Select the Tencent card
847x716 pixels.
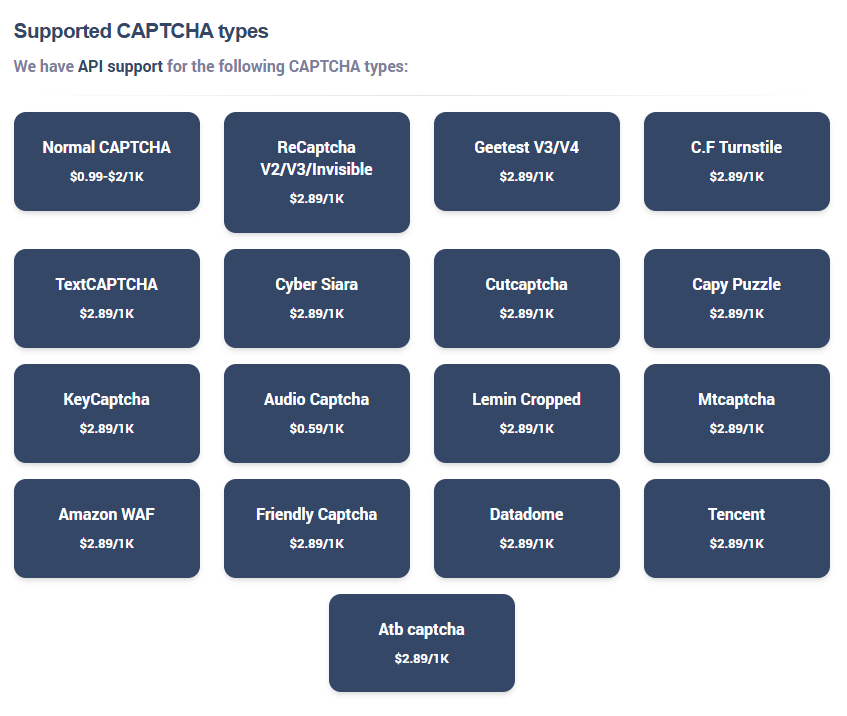click(736, 528)
